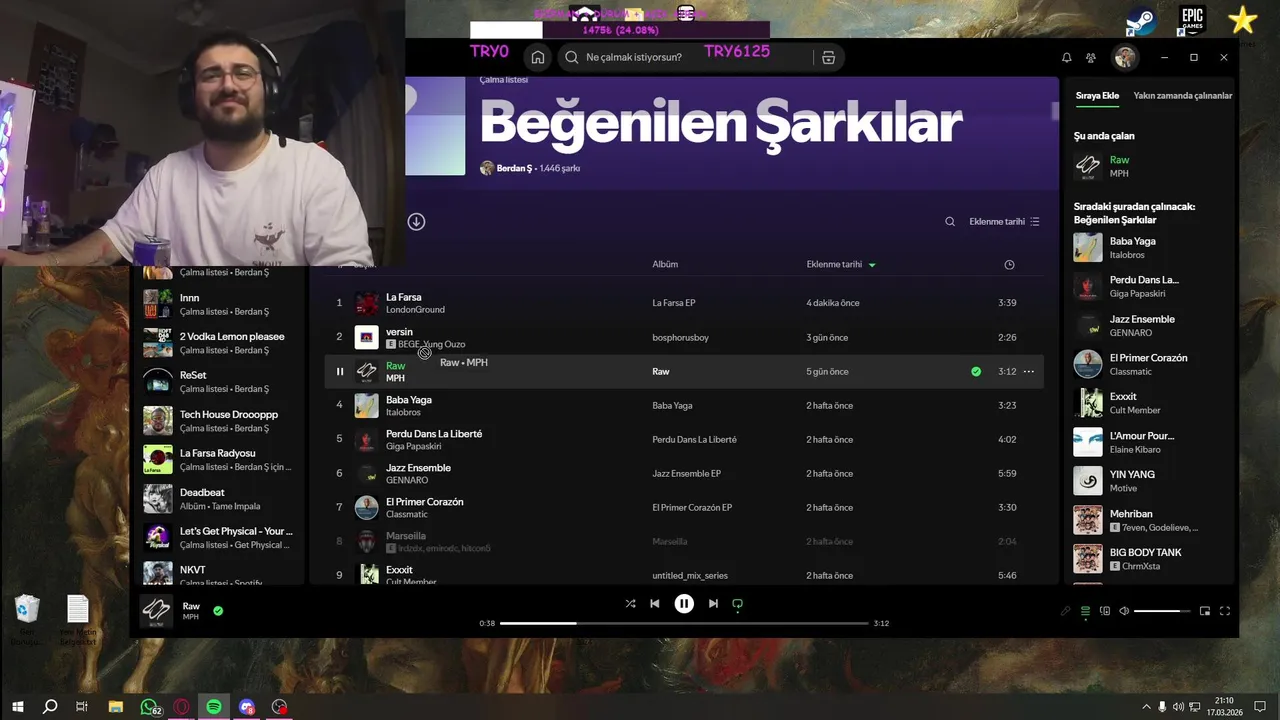Sort by the 'Eklenme tarihi' column header
Viewport: 1280px width, 720px height.
tap(841, 265)
